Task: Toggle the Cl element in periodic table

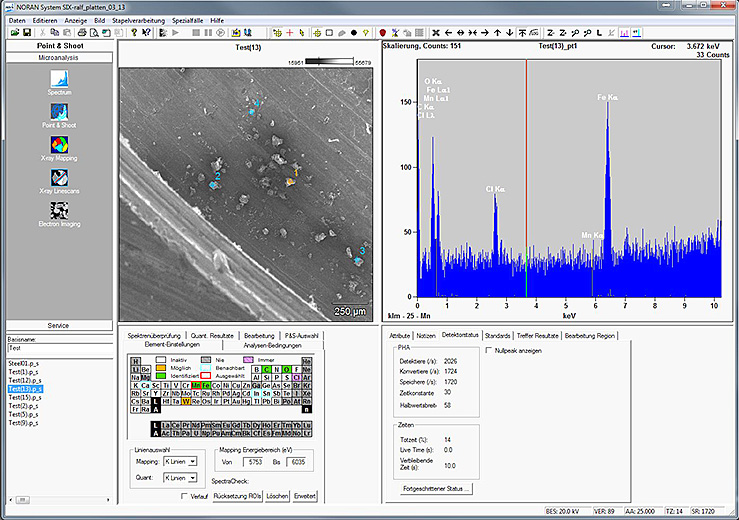Action: (x=296, y=377)
